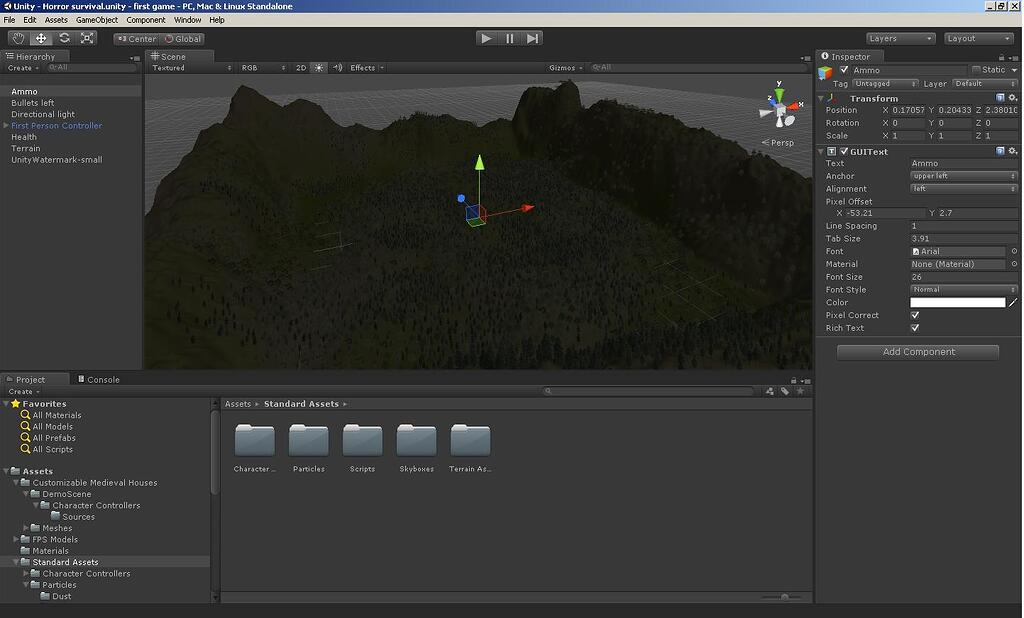Toggle audition mode with the speaker icon
Image resolution: width=1024 pixels, height=618 pixels.
point(338,67)
